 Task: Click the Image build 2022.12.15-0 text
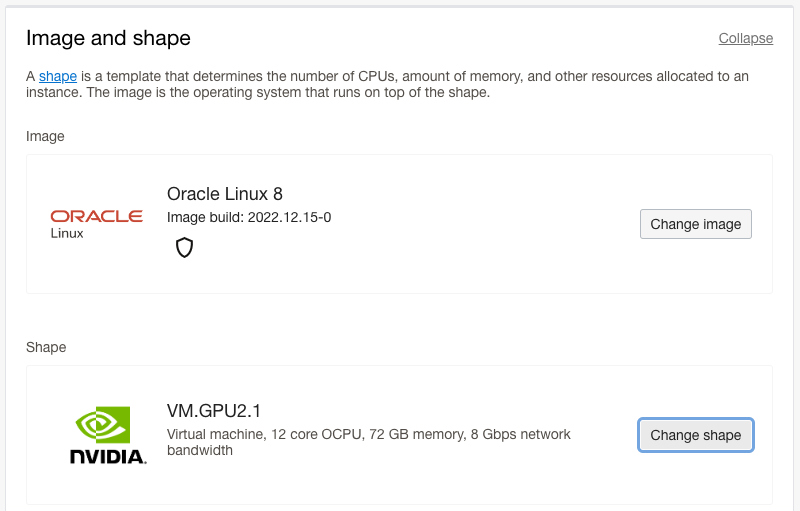tap(249, 217)
